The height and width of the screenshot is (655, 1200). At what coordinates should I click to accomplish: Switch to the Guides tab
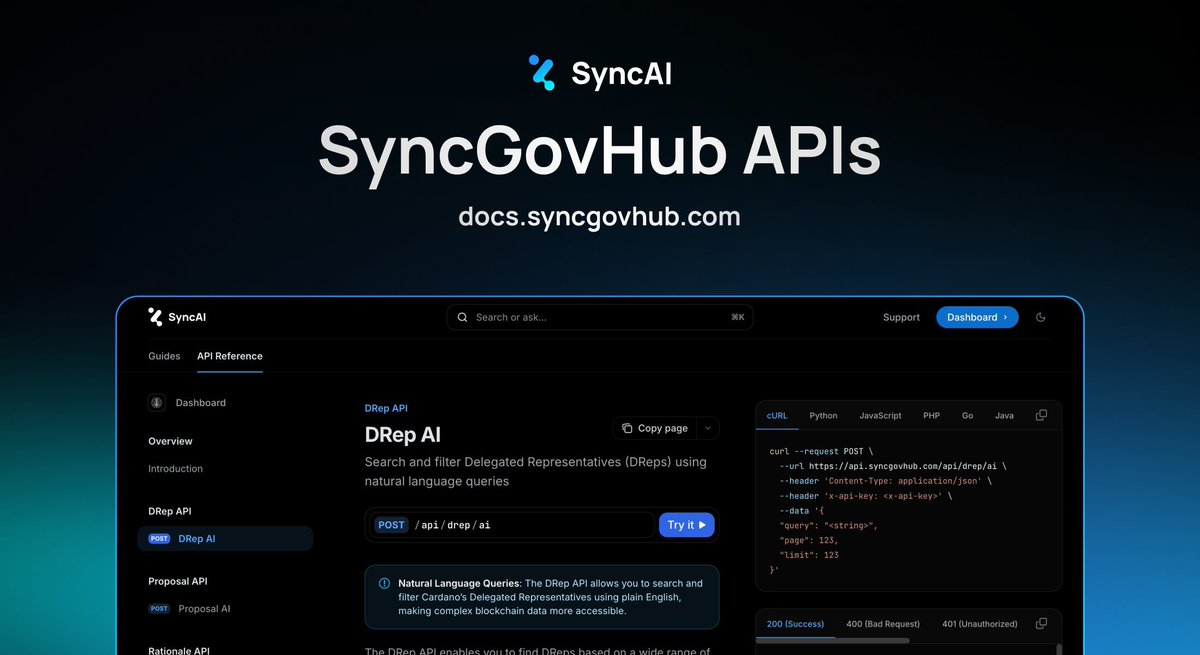coord(164,356)
